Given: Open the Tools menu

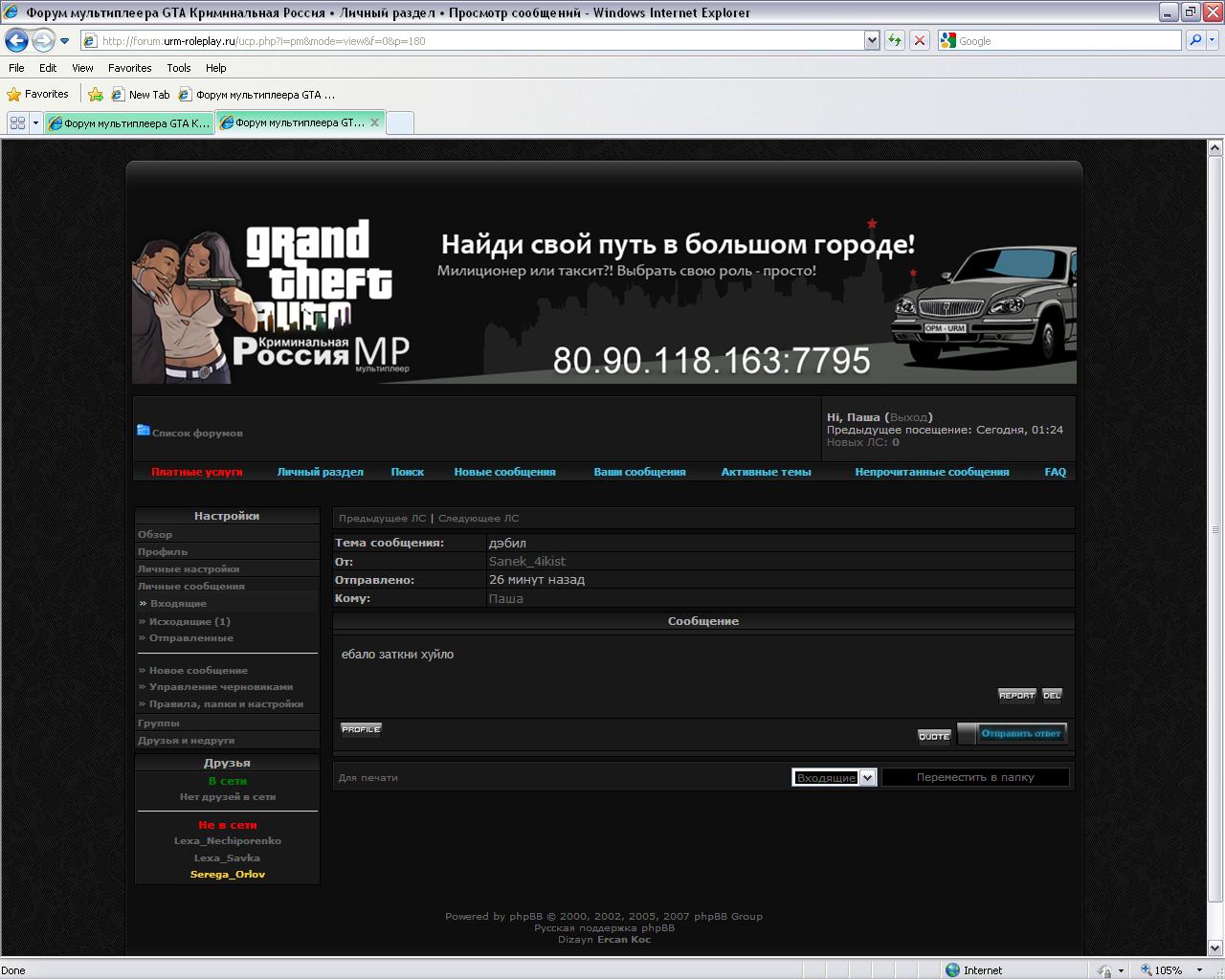Looking at the screenshot, I should point(178,68).
